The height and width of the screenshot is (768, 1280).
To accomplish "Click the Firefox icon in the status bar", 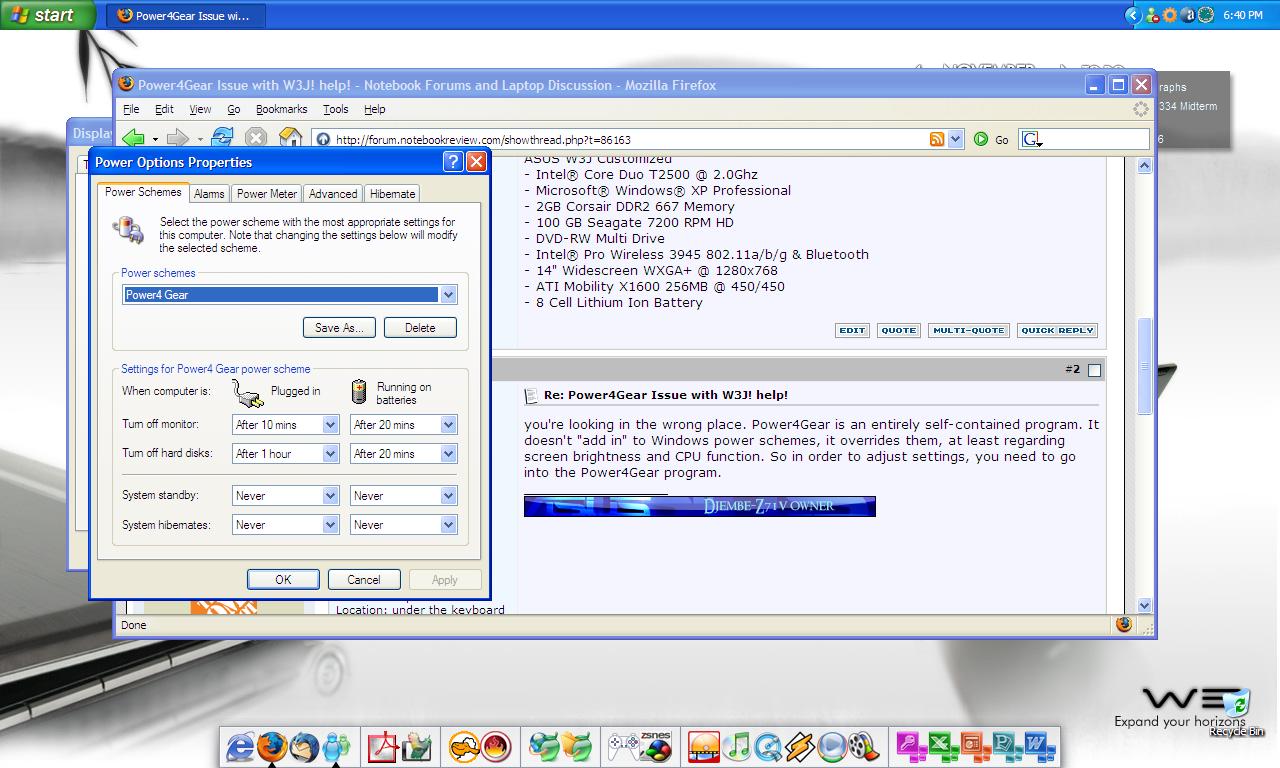I will pyautogui.click(x=1124, y=624).
